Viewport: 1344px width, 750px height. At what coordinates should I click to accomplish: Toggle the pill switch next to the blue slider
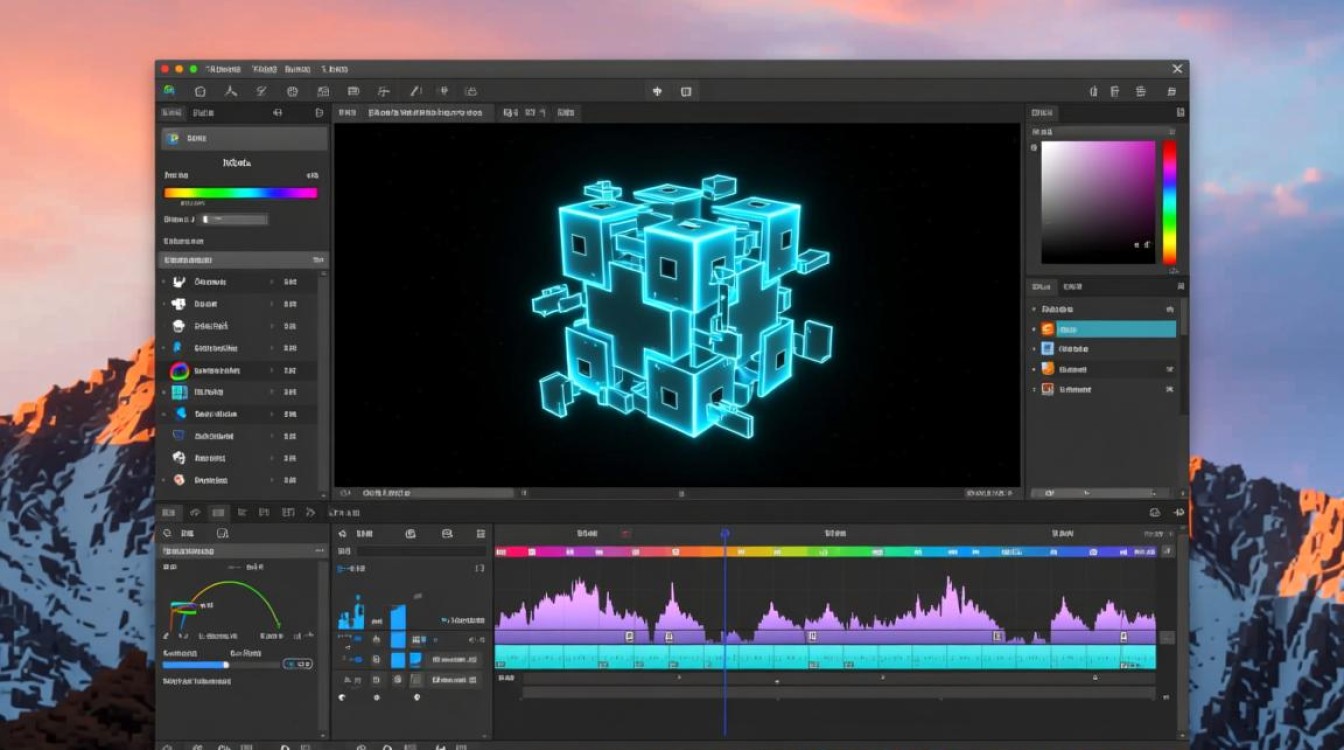pyautogui.click(x=297, y=663)
